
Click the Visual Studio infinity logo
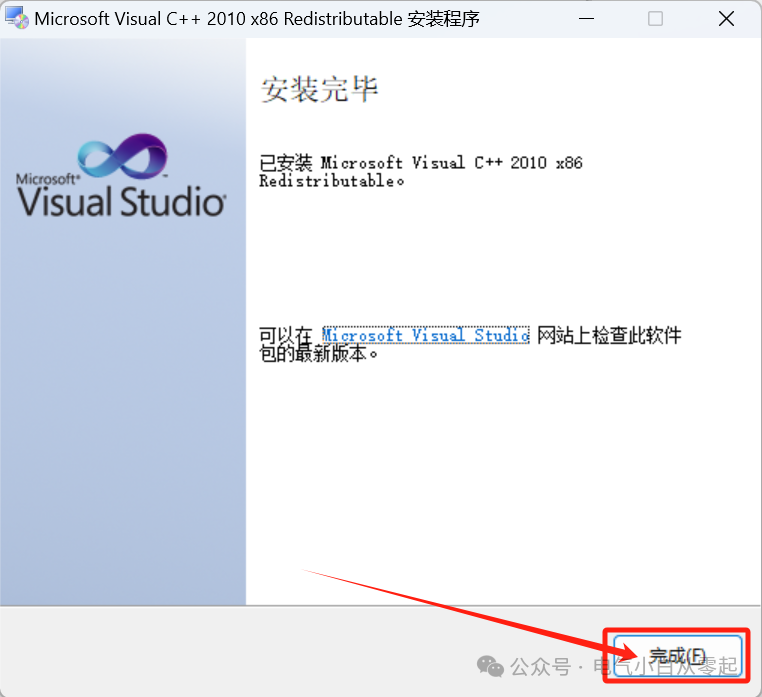pos(122,156)
